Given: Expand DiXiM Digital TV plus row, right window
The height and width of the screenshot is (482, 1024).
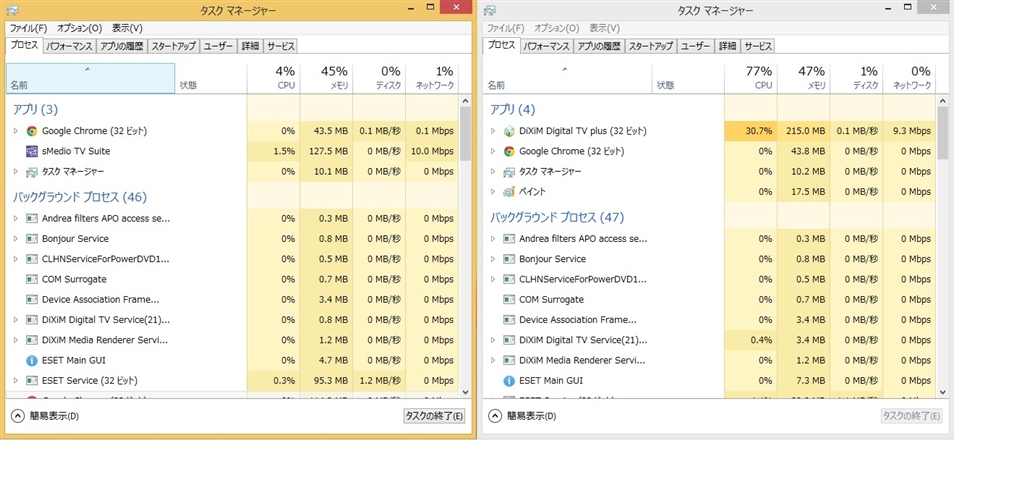Looking at the screenshot, I should coord(493,131).
